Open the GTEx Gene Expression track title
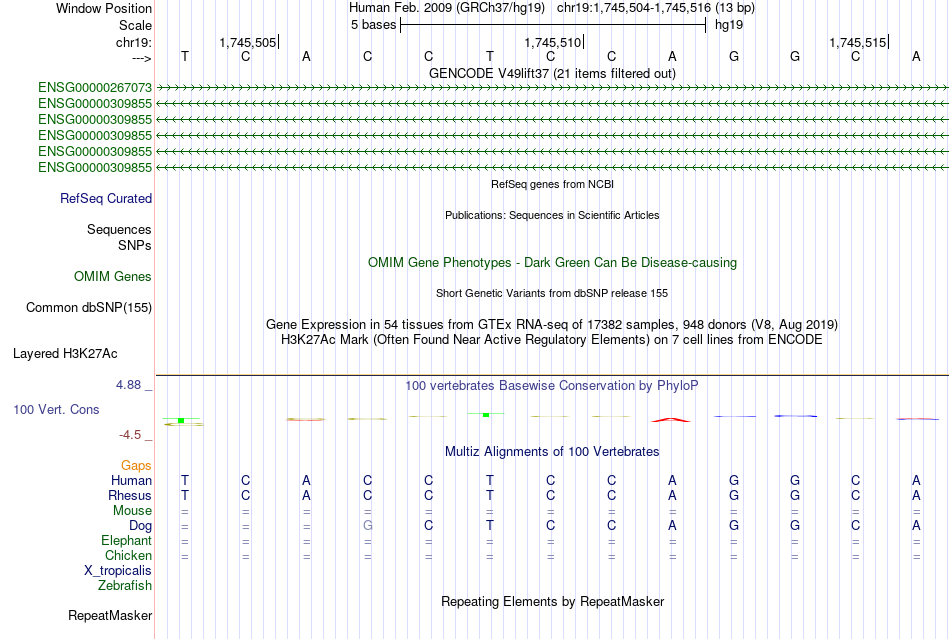This screenshot has width=950, height=639. pyautogui.click(x=552, y=324)
